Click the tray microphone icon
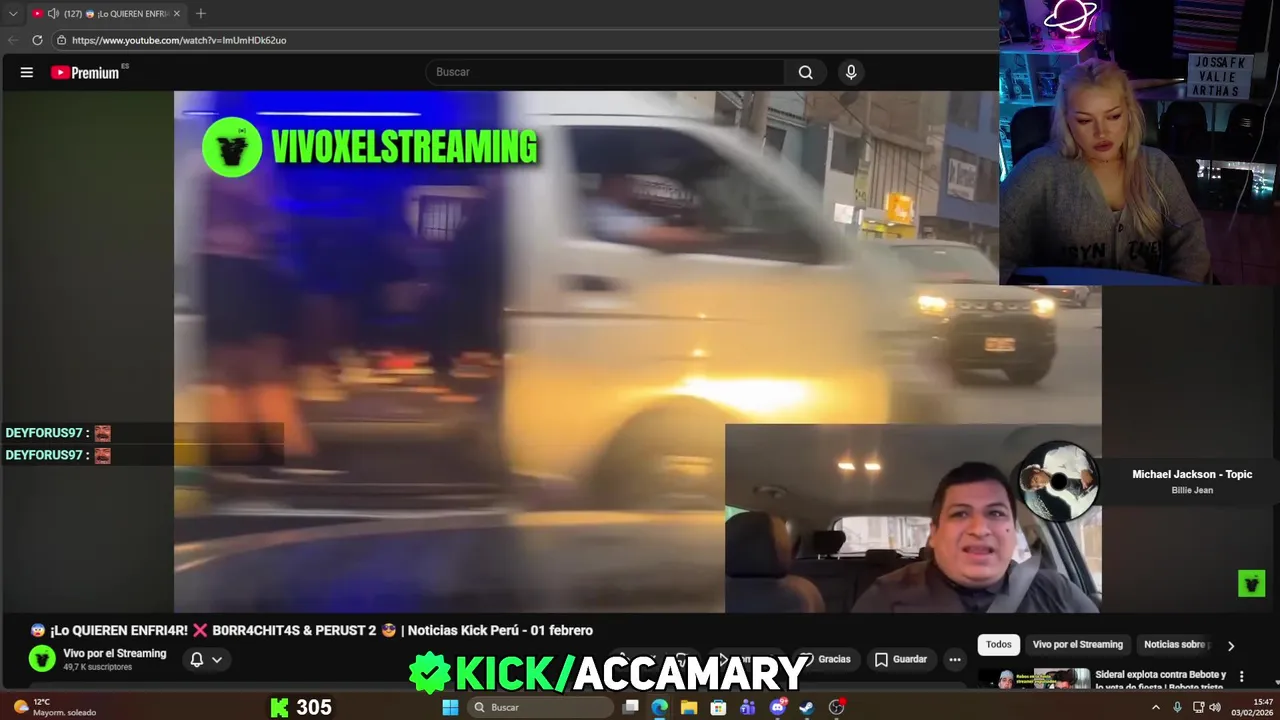Image resolution: width=1280 pixels, height=720 pixels. (1177, 707)
